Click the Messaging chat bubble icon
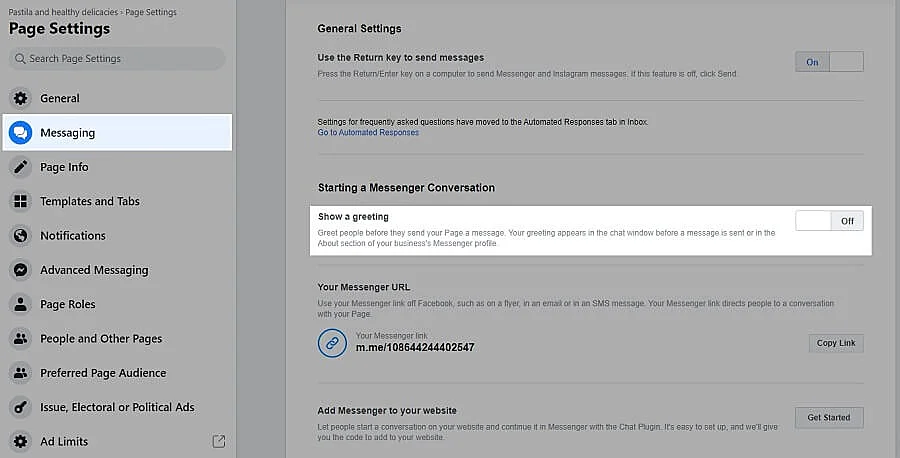The image size is (900, 458). coord(20,133)
